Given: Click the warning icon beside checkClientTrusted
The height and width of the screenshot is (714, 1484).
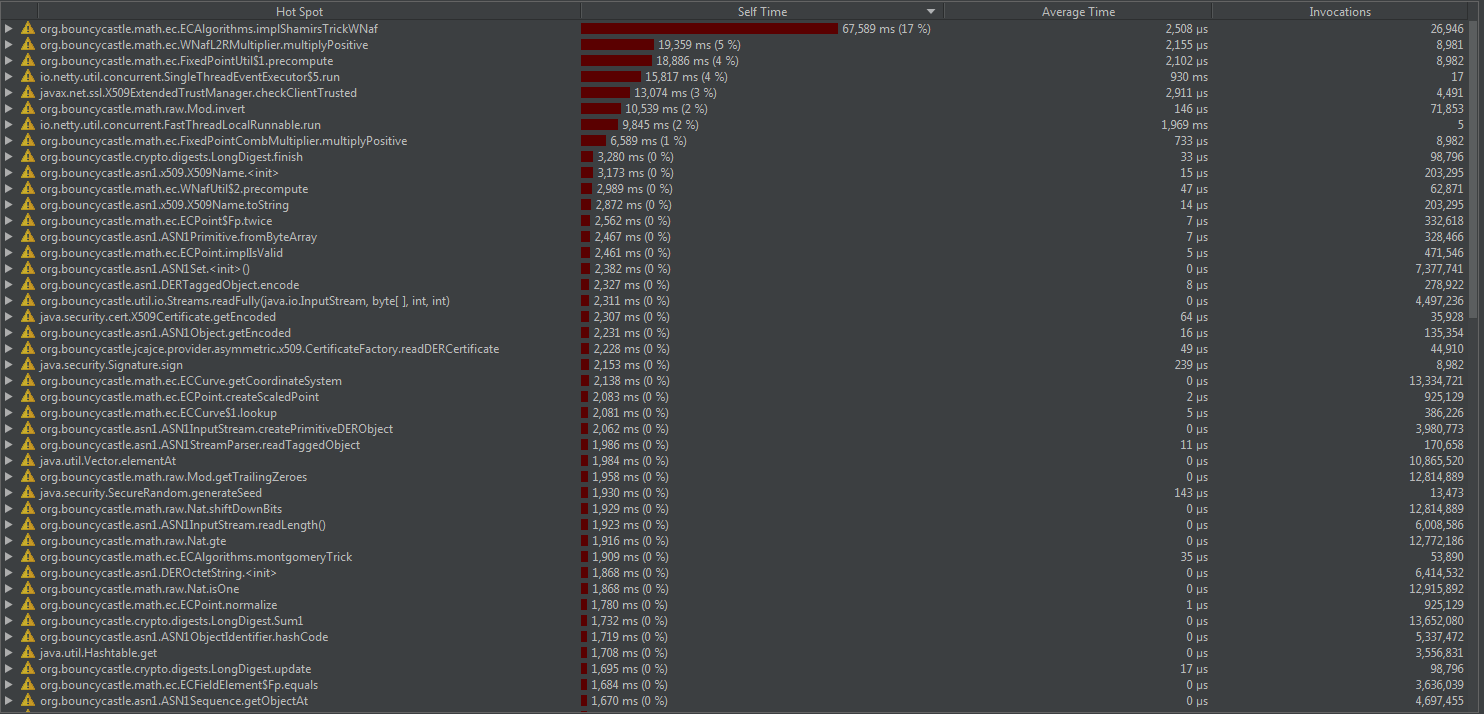Looking at the screenshot, I should [27, 92].
